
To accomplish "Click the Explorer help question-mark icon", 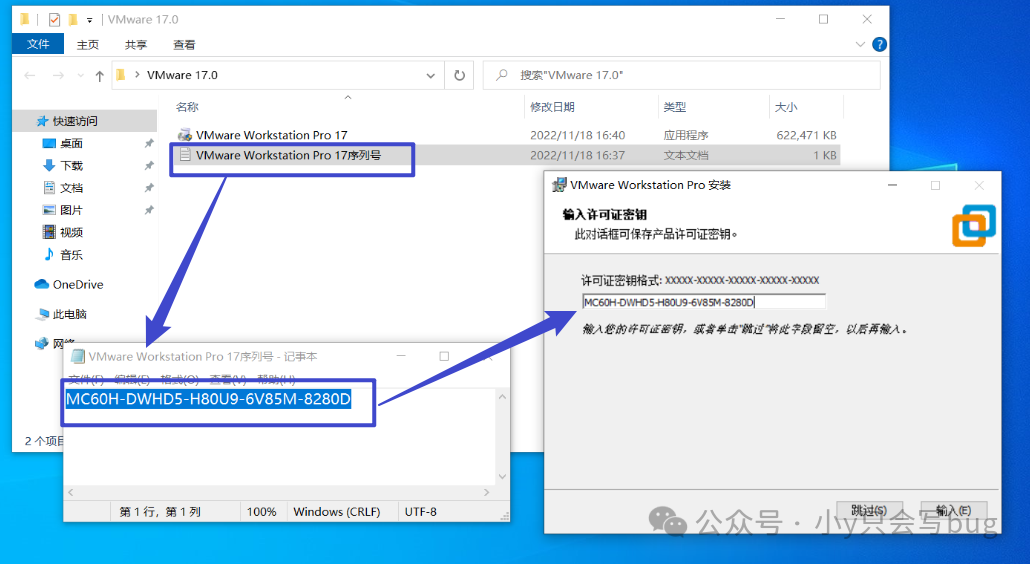I will coord(879,44).
